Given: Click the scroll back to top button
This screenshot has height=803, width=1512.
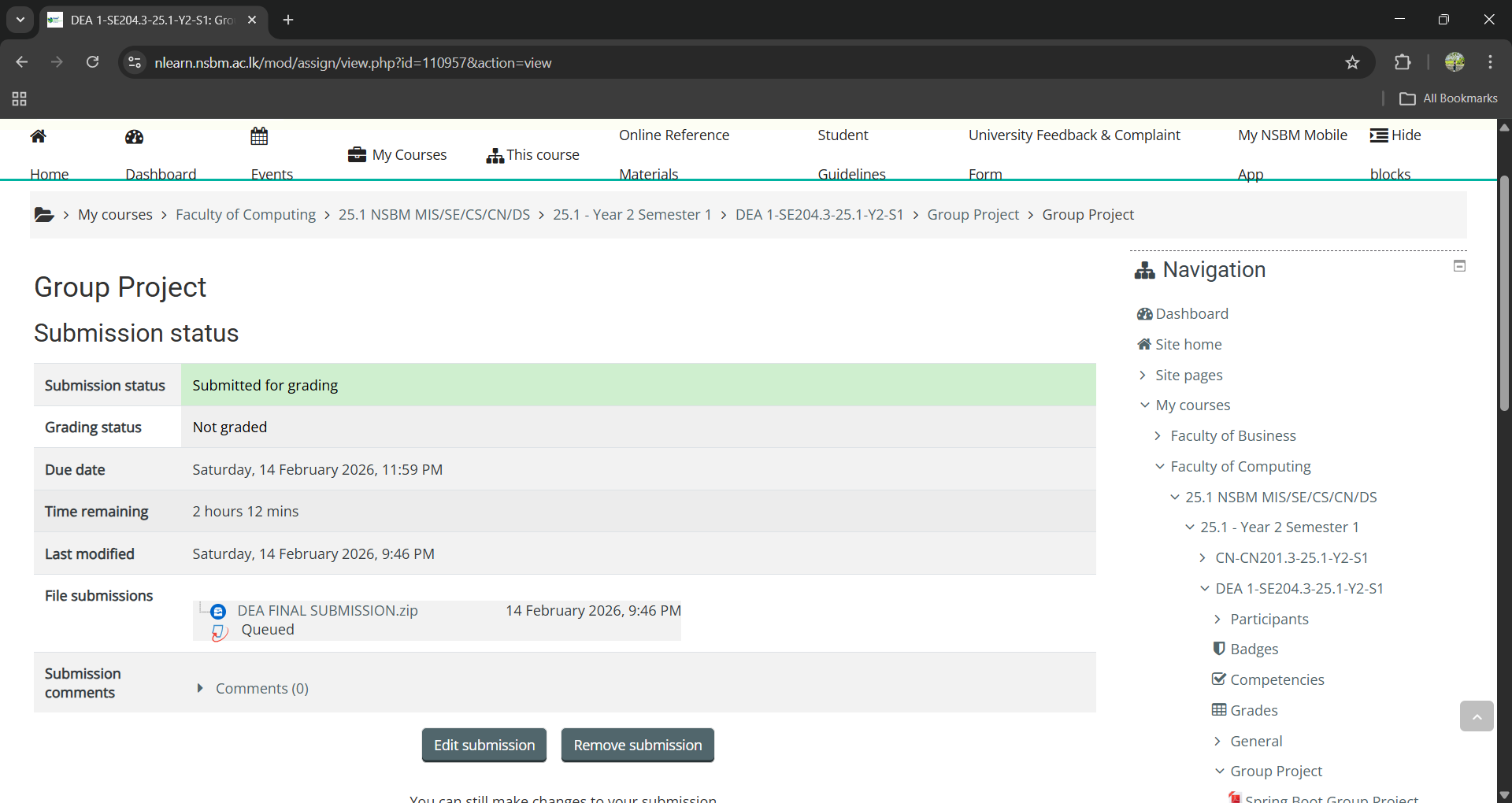Looking at the screenshot, I should (1476, 716).
